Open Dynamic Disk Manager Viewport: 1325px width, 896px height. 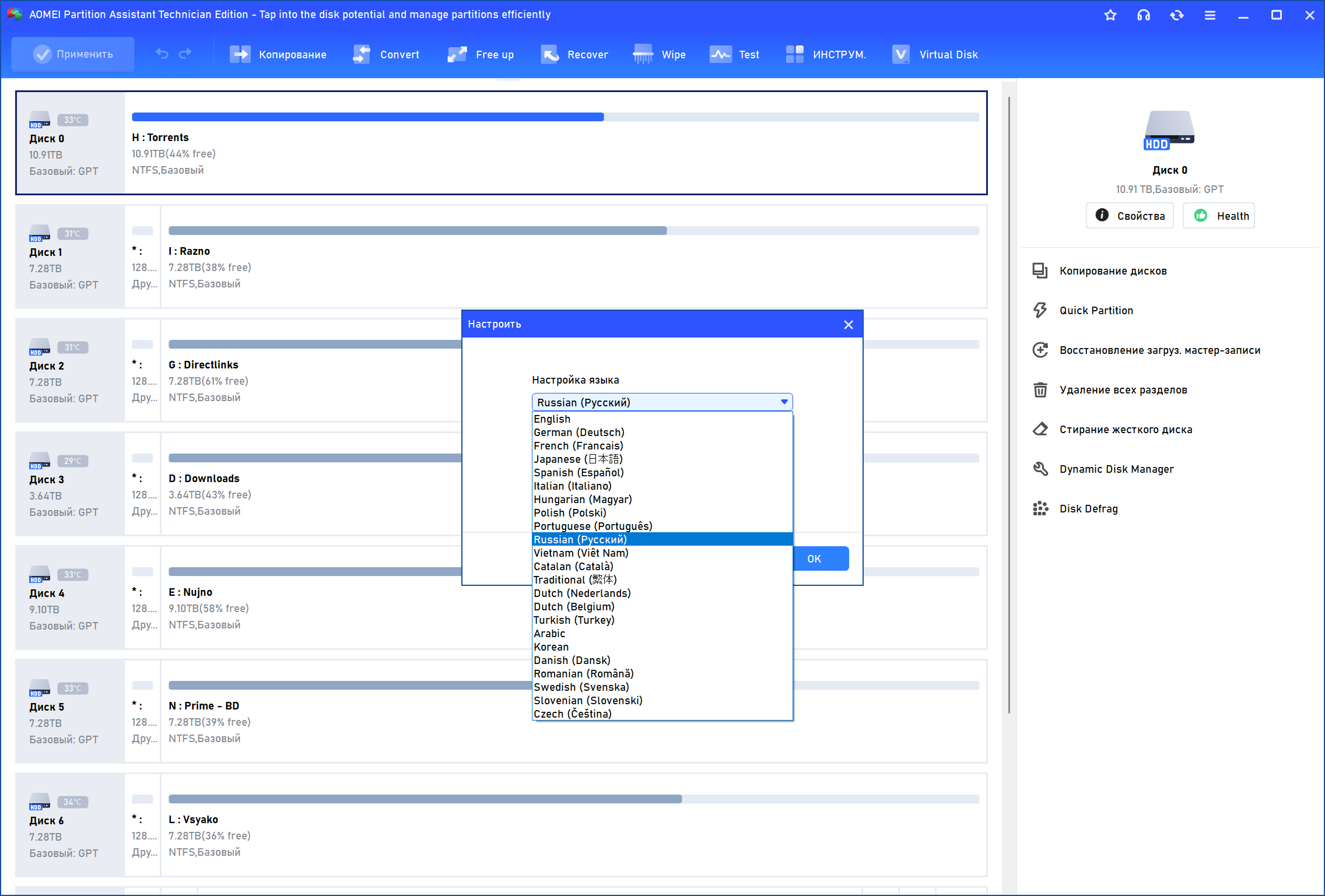pyautogui.click(x=1116, y=469)
